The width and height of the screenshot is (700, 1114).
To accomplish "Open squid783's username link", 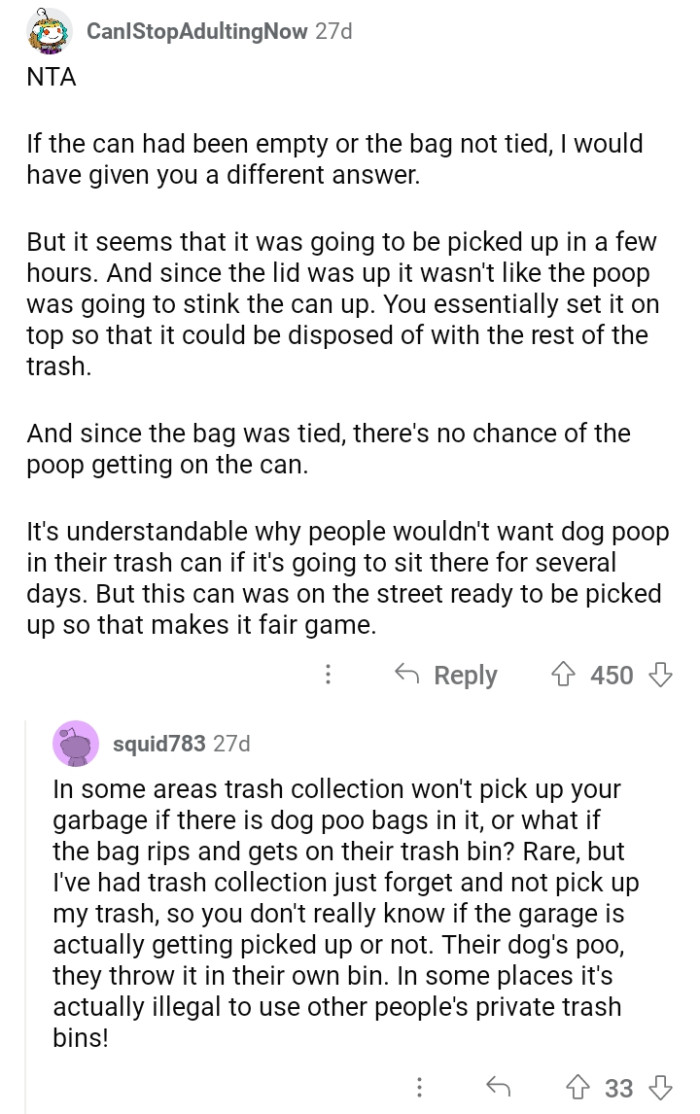I will point(160,743).
